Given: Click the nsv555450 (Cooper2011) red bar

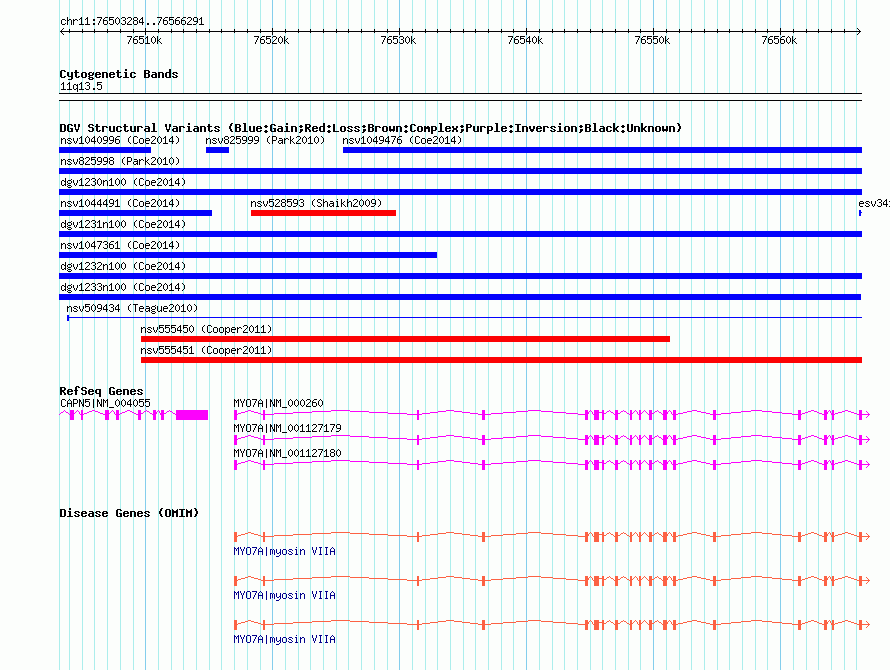Looking at the screenshot, I should point(405,339).
